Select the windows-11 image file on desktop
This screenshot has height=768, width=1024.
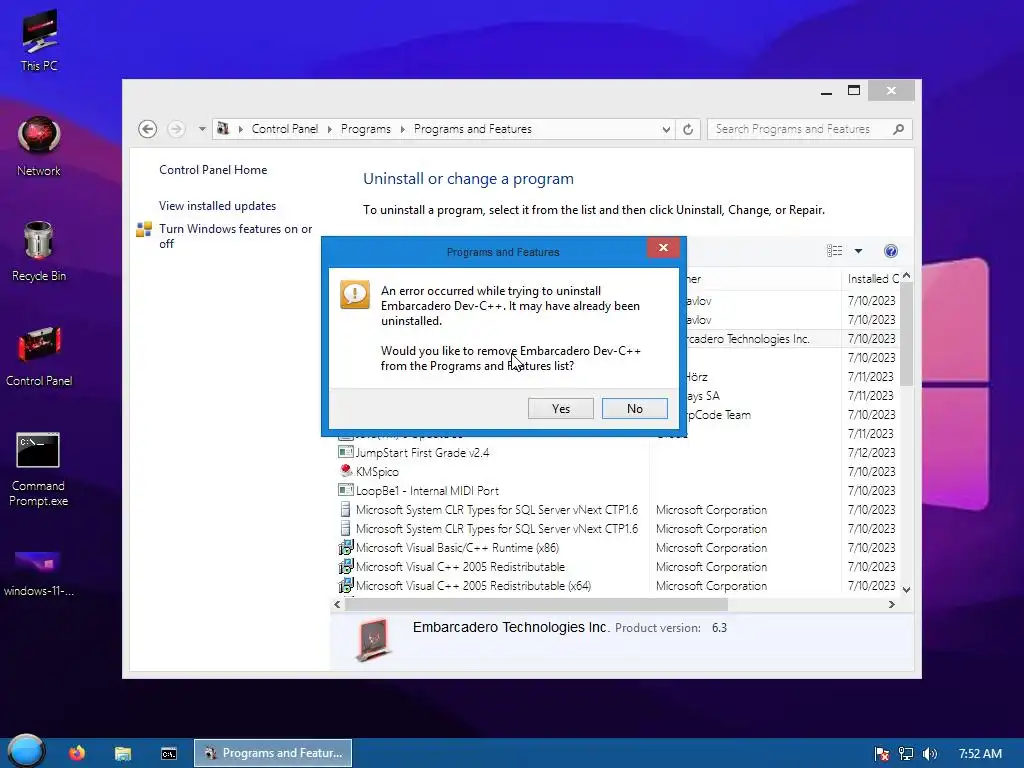(38, 574)
